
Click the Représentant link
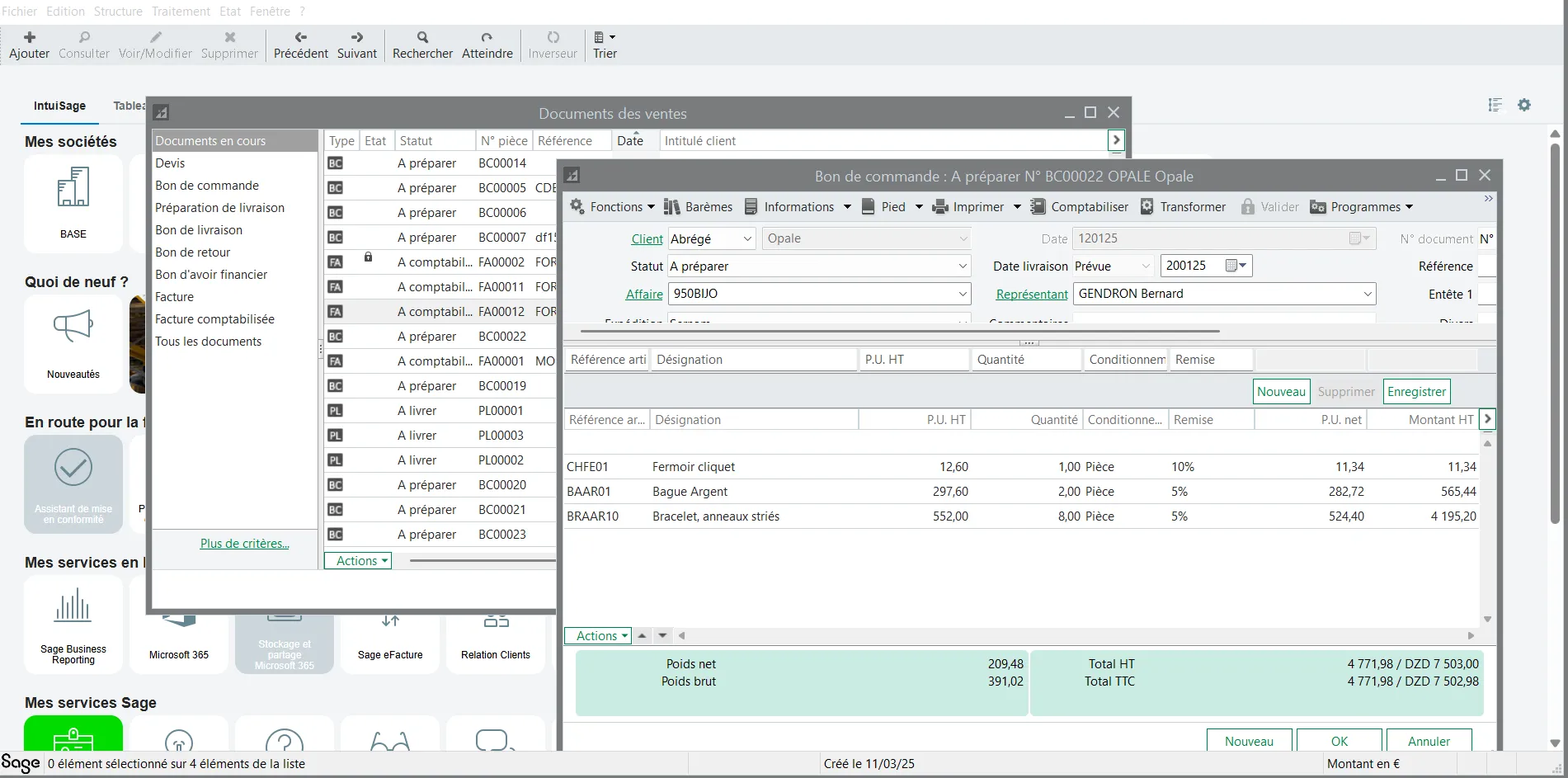tap(1032, 295)
